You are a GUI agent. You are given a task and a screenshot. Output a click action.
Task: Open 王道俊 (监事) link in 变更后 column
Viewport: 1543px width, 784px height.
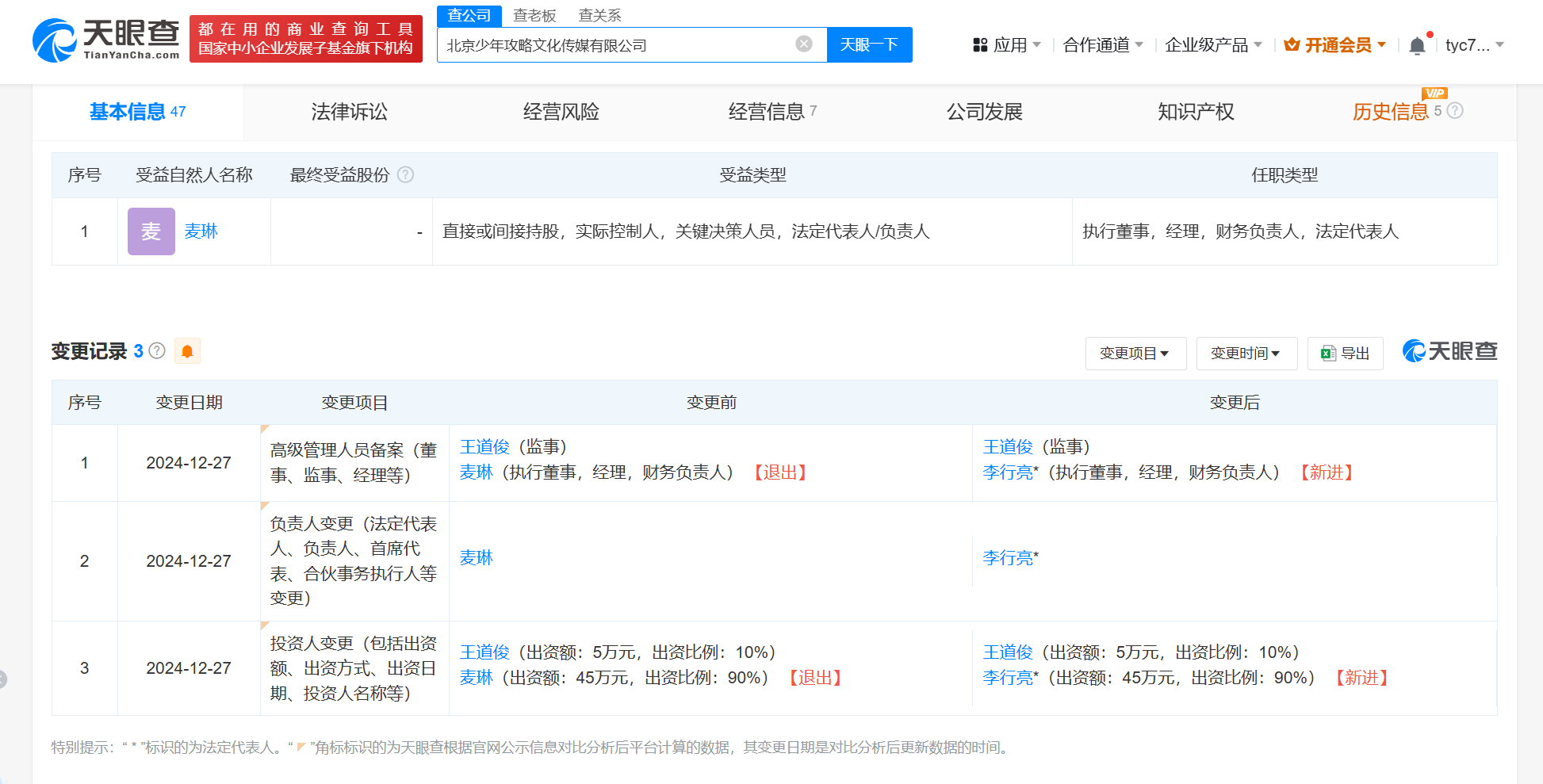coord(1008,447)
